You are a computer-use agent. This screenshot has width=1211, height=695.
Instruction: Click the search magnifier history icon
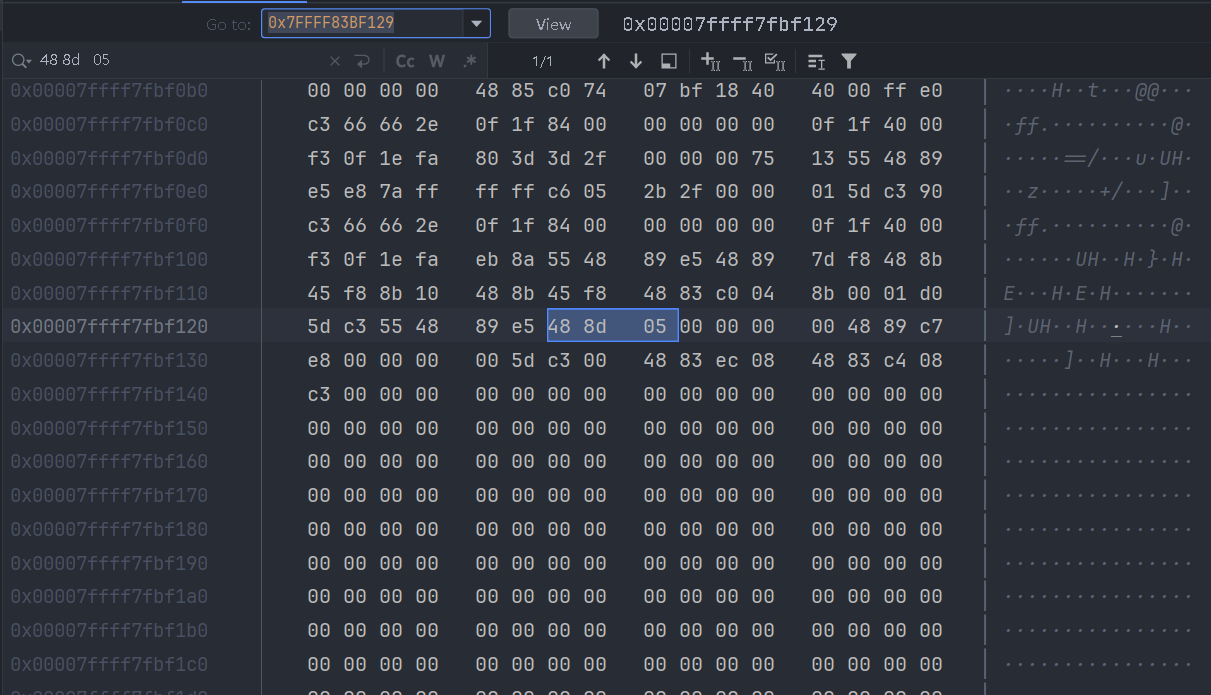coord(21,61)
